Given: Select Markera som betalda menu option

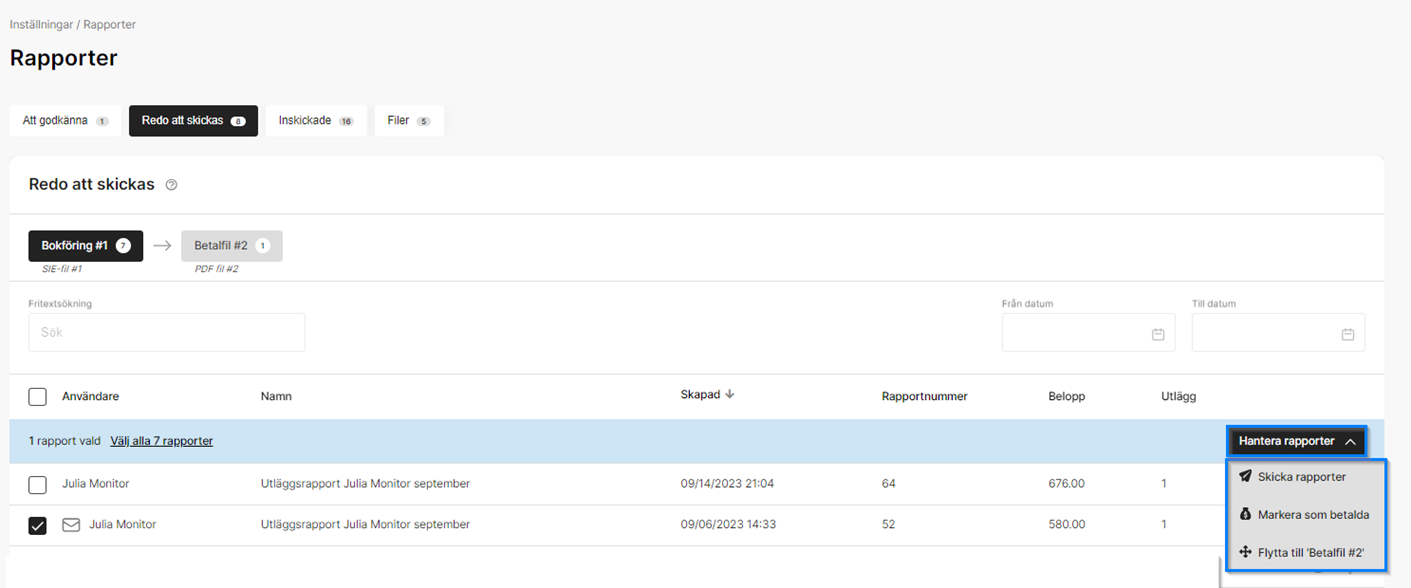Looking at the screenshot, I should [1313, 515].
